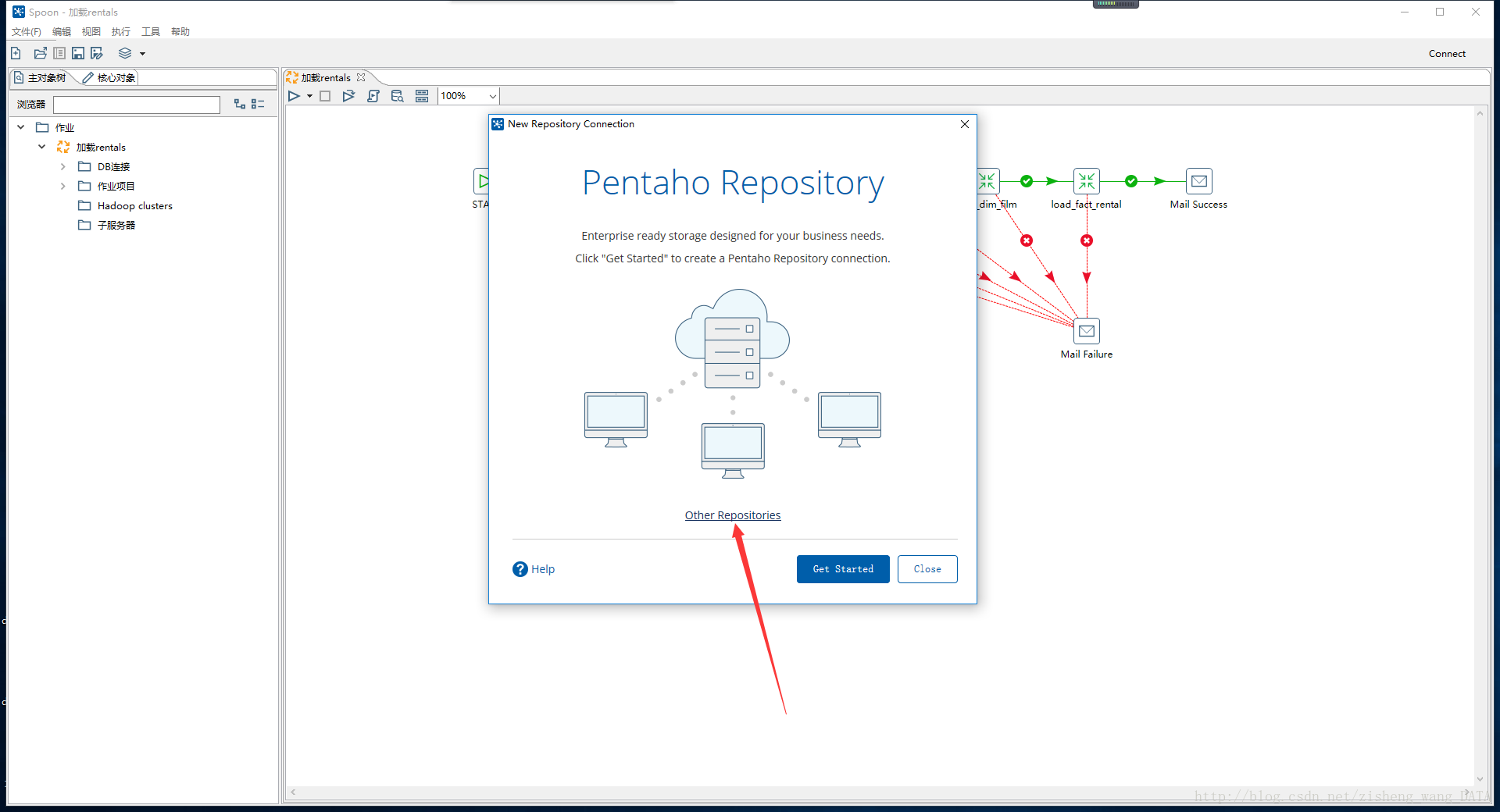Open the 视图 menu
The width and height of the screenshot is (1500, 812).
[91, 32]
